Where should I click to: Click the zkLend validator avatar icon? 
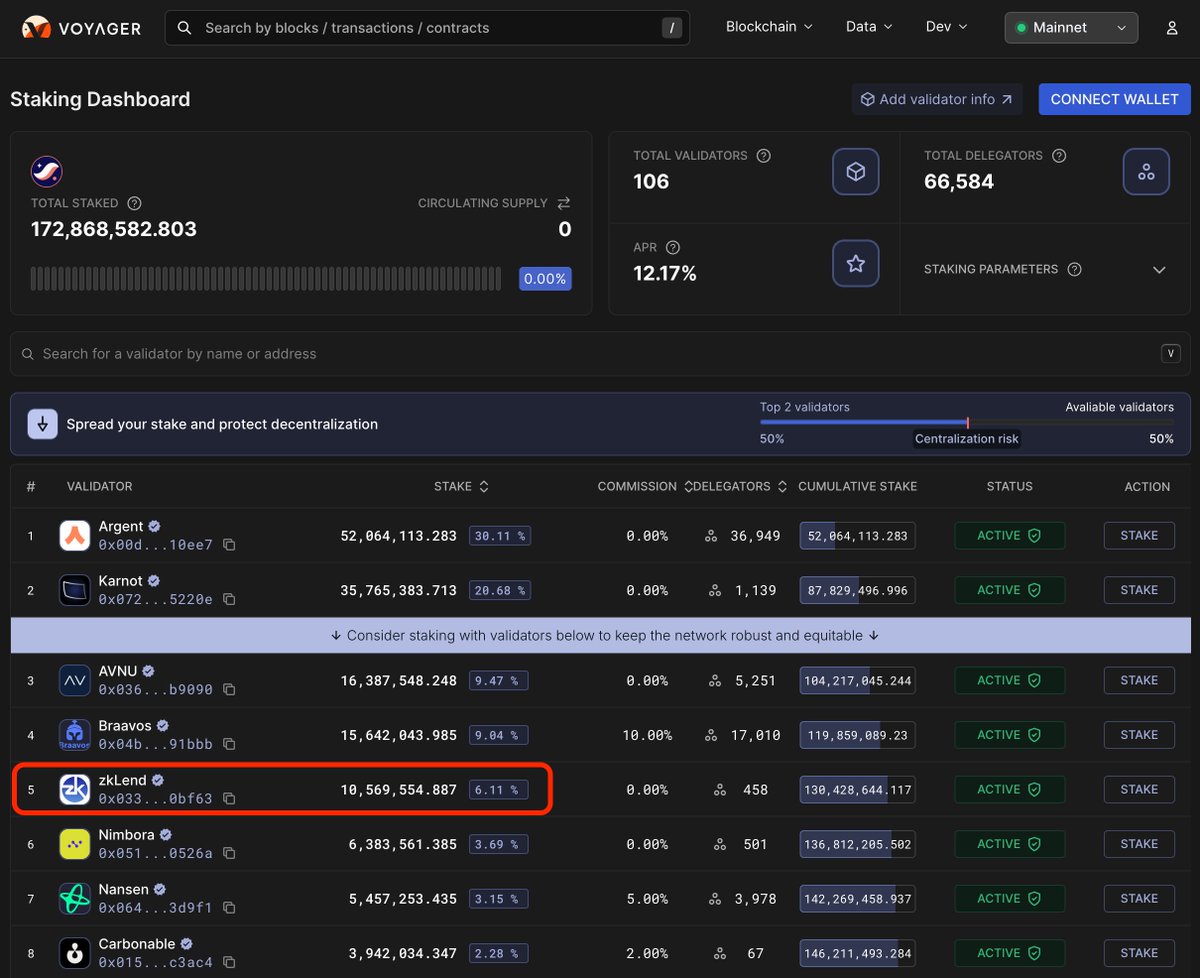(x=75, y=789)
